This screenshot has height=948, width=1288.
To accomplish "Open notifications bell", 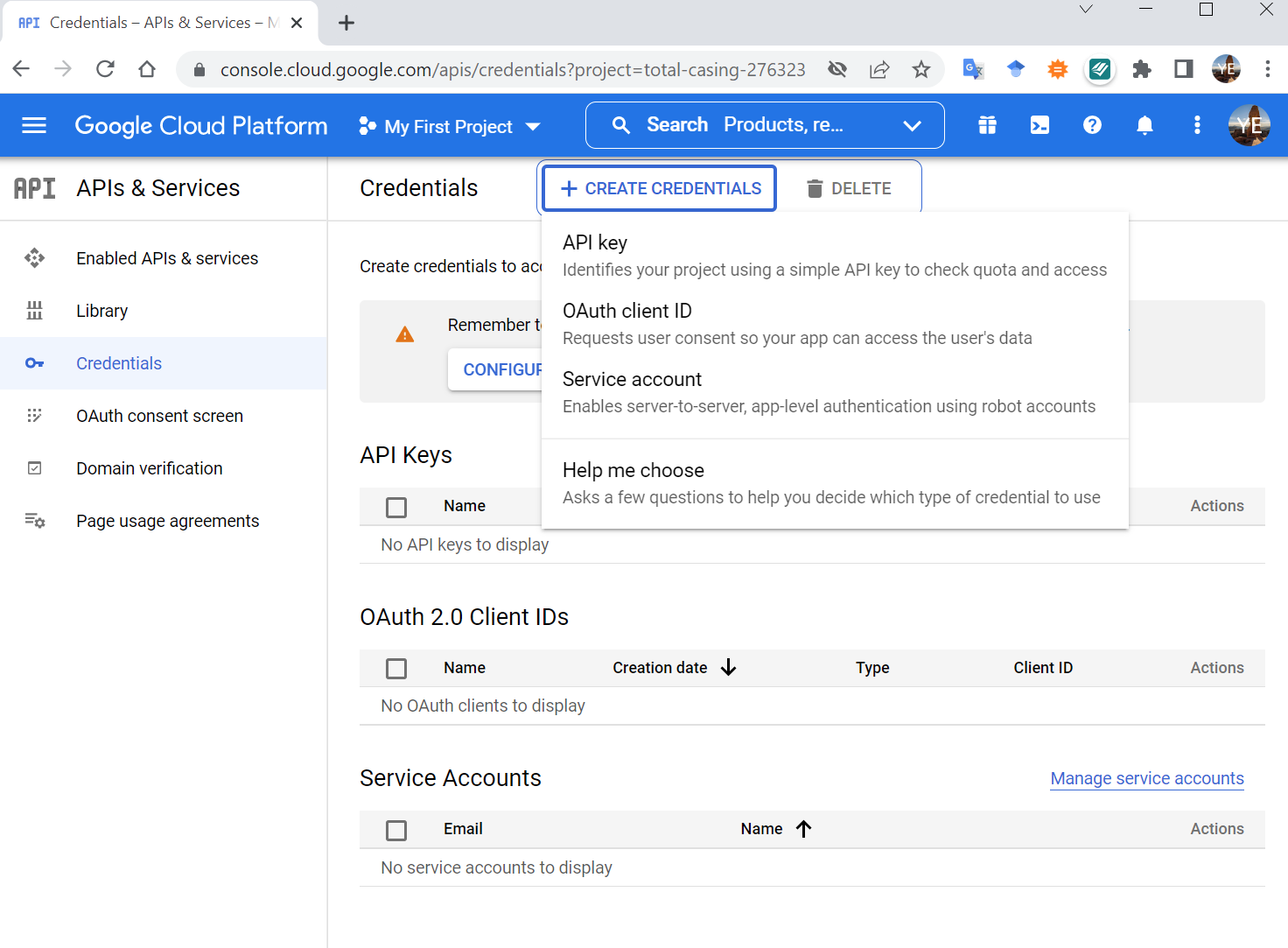I will 1144,125.
